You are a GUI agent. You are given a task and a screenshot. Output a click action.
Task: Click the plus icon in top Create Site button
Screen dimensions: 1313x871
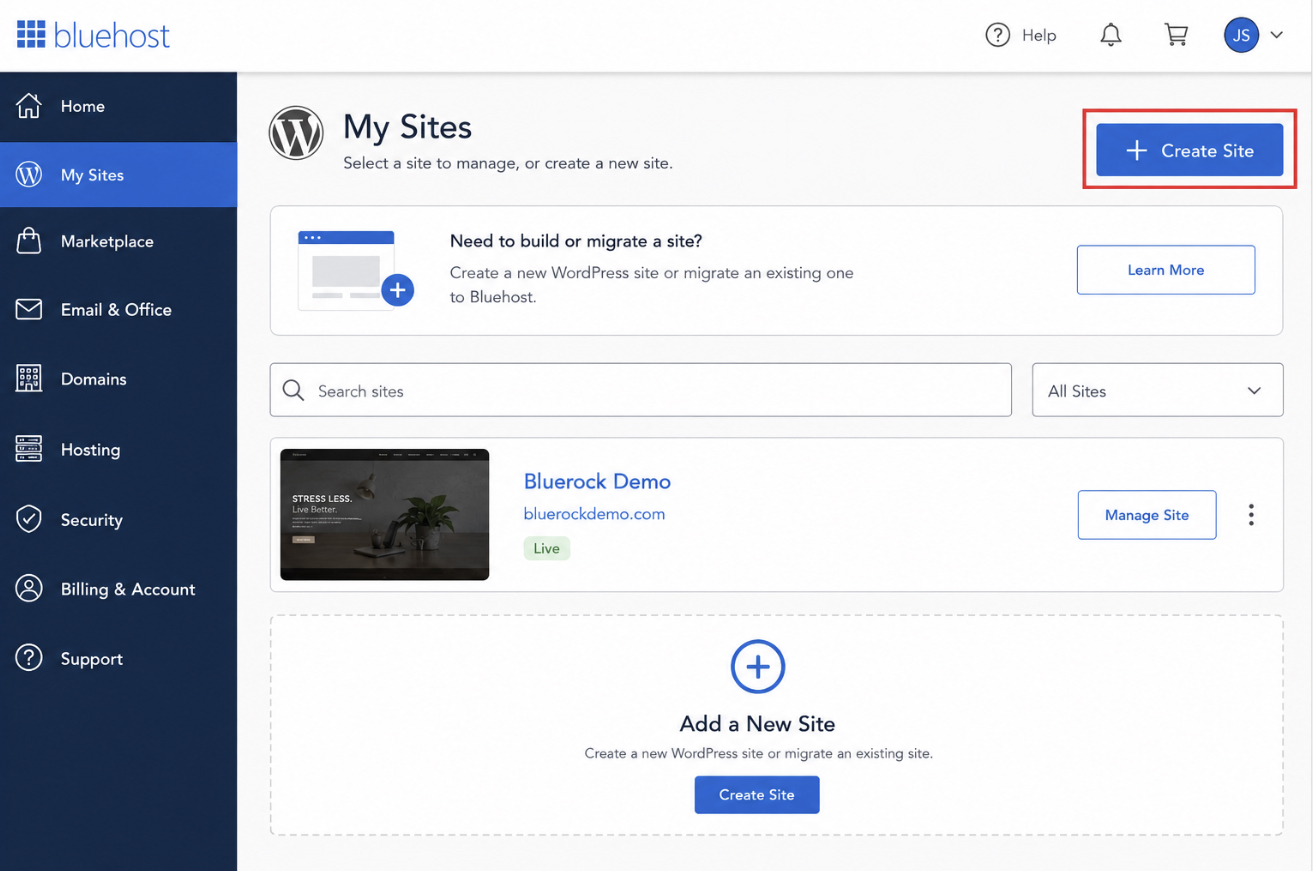tap(1136, 151)
